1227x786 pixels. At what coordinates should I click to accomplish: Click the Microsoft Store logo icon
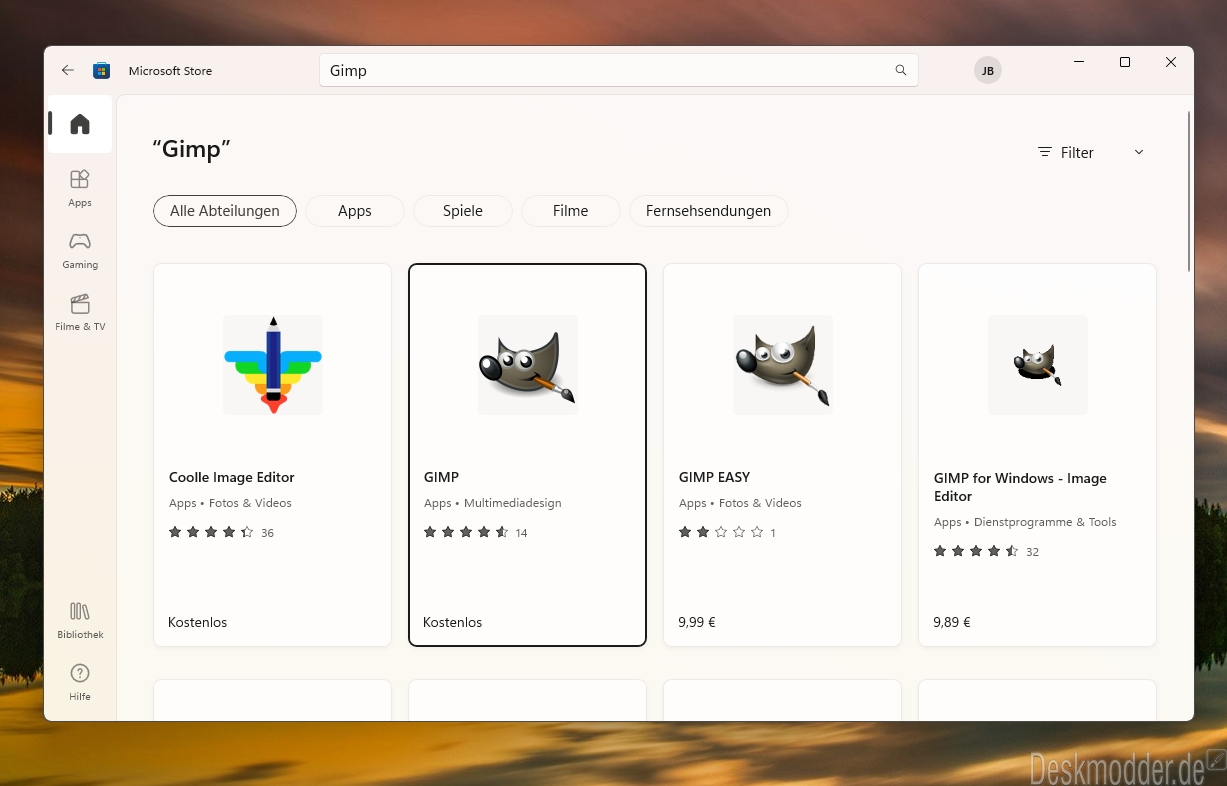[x=101, y=70]
